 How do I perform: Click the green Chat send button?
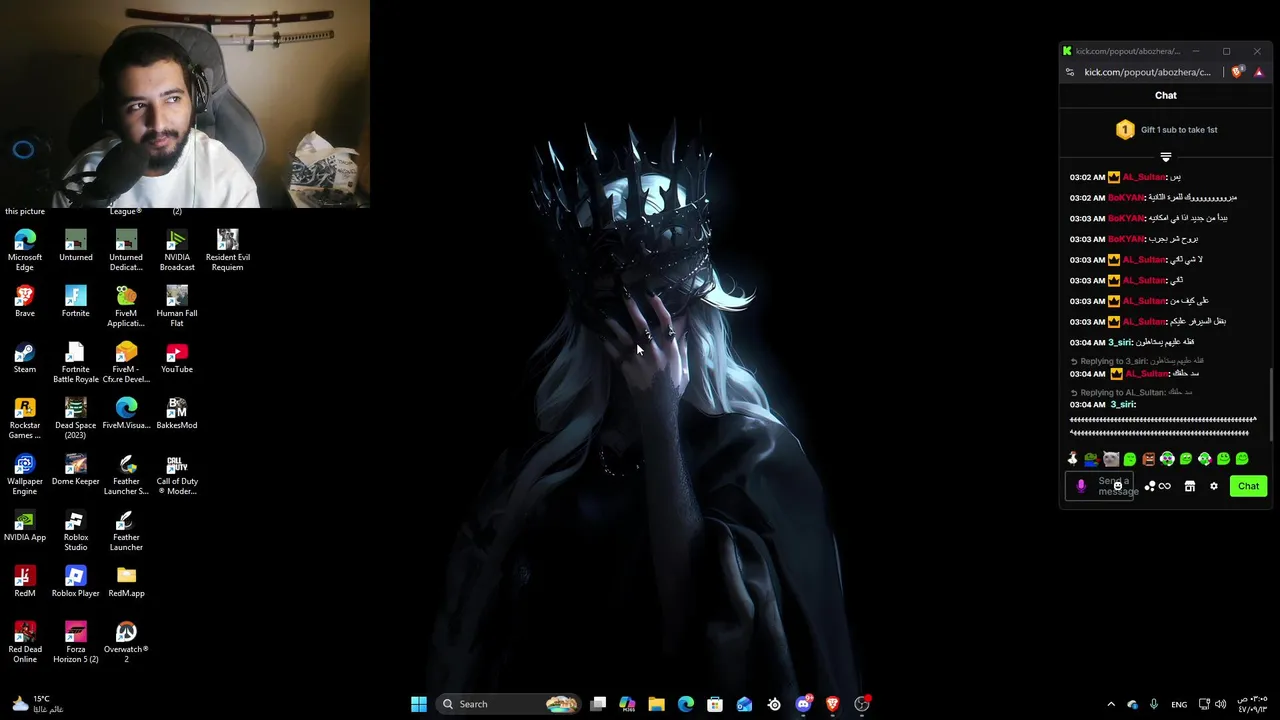(1248, 486)
